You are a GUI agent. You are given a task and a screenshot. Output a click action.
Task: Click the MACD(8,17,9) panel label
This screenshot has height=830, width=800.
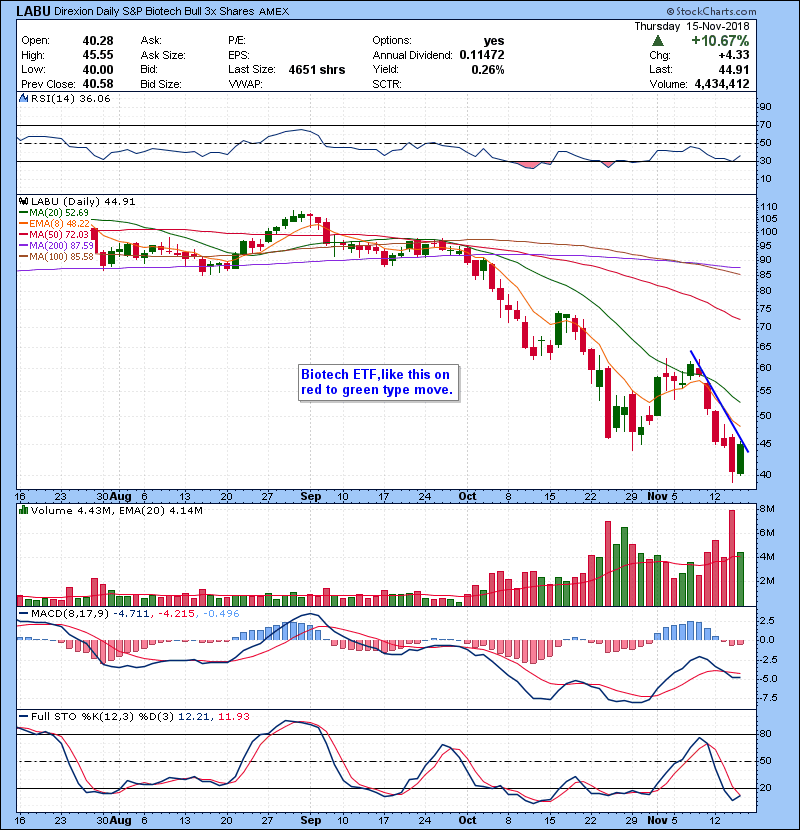(x=70, y=614)
